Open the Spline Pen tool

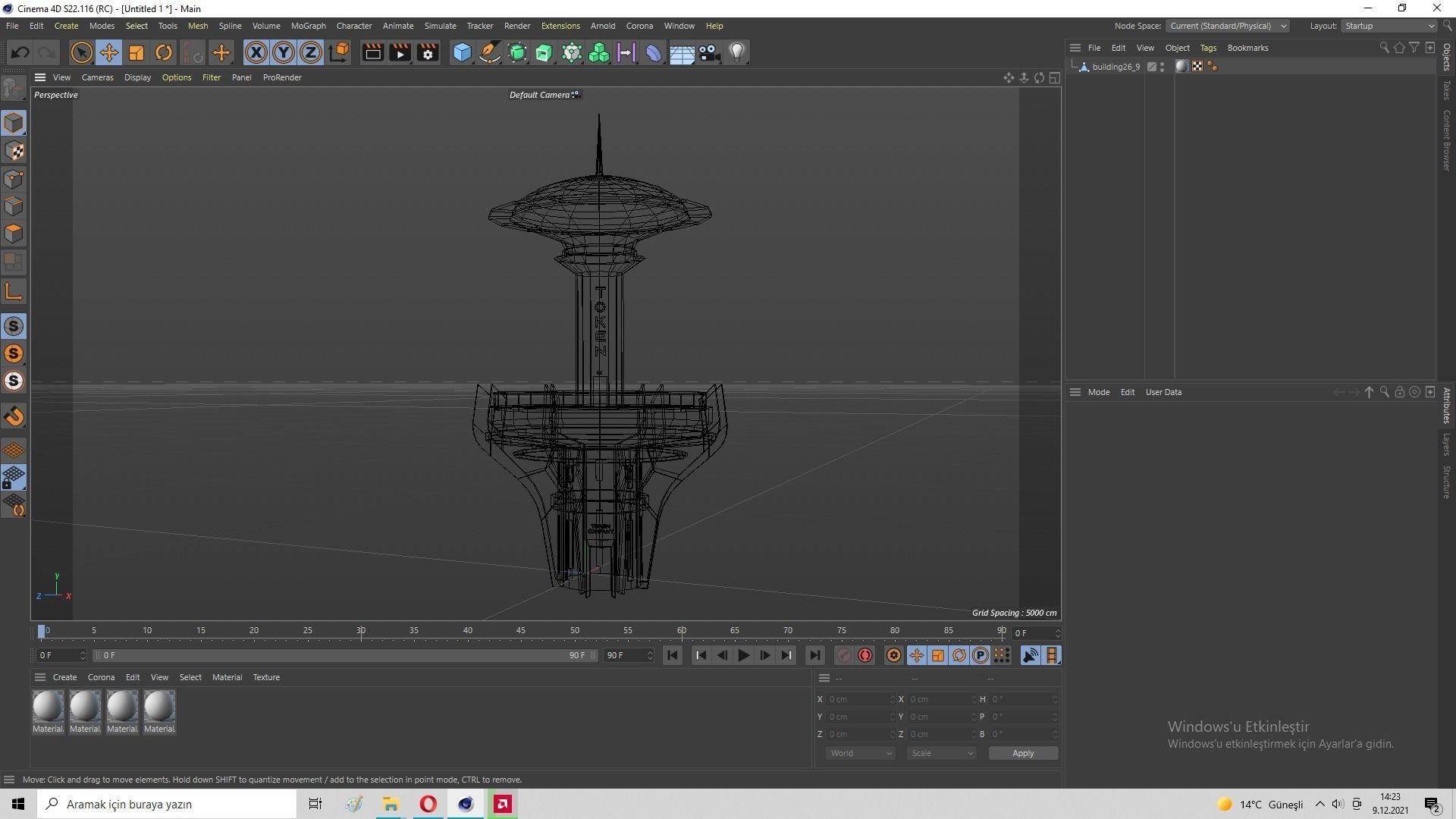click(x=490, y=52)
